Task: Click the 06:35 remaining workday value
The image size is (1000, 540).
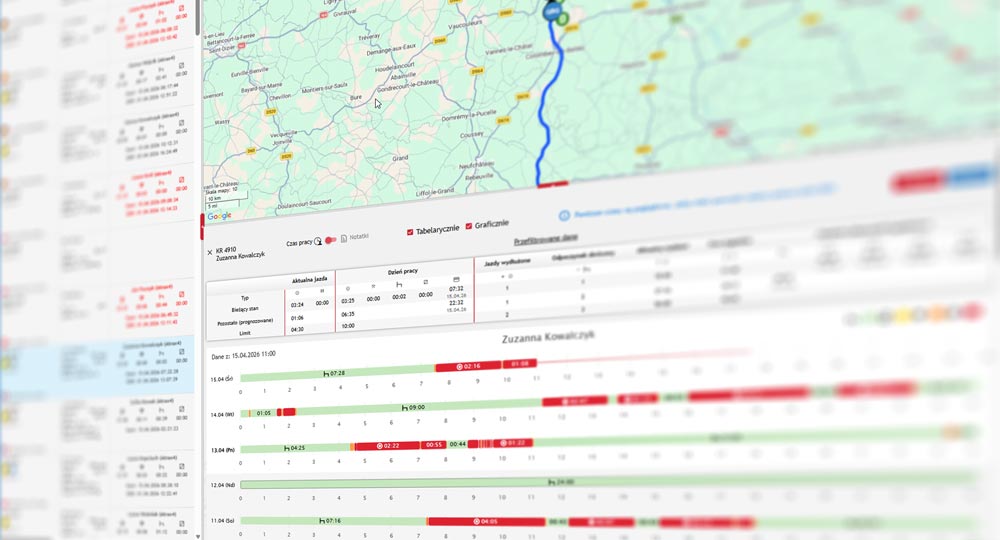Action: click(x=348, y=314)
